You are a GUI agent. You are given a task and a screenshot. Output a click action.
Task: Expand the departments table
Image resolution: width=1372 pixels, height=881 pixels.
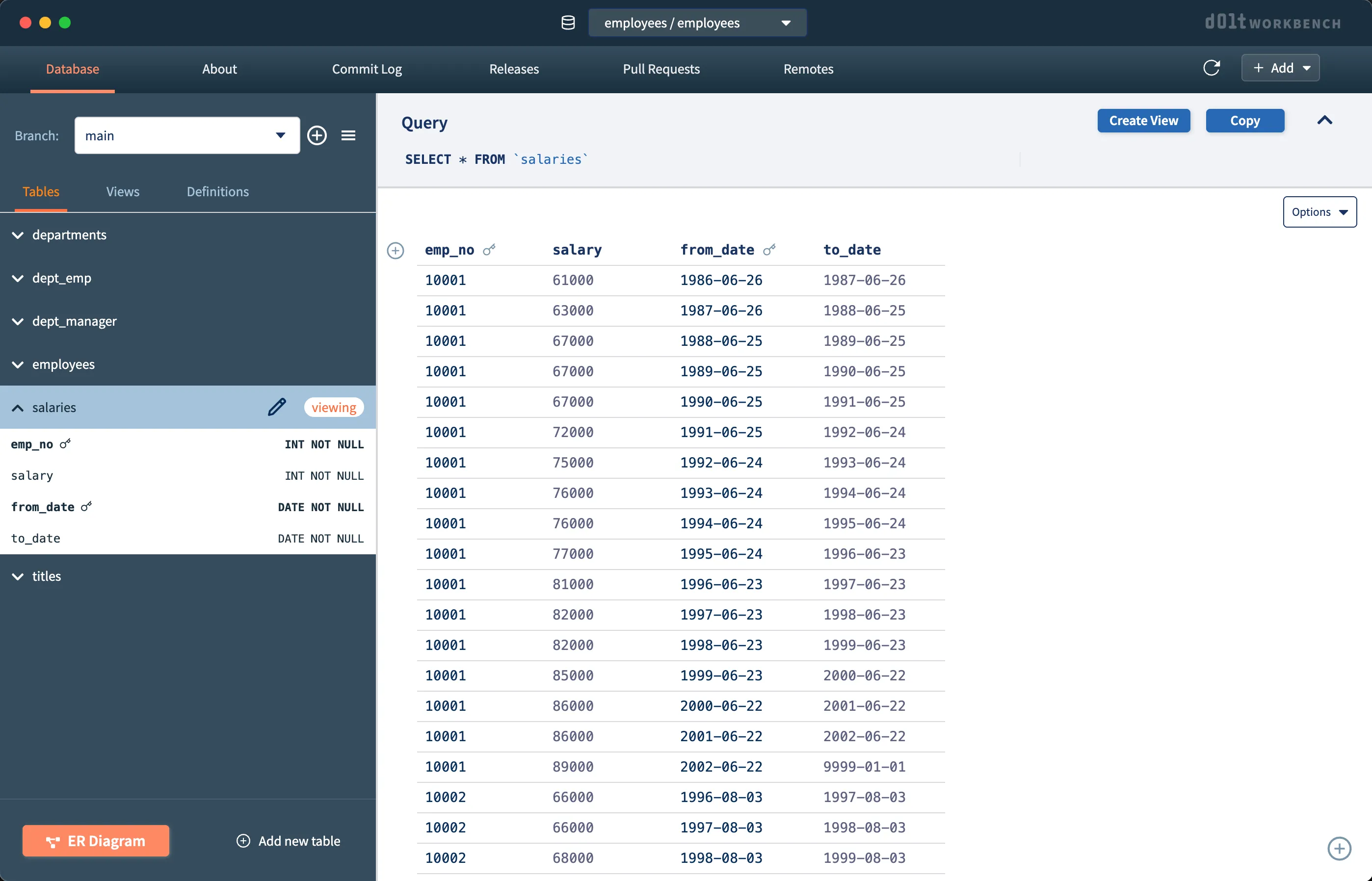pos(18,235)
